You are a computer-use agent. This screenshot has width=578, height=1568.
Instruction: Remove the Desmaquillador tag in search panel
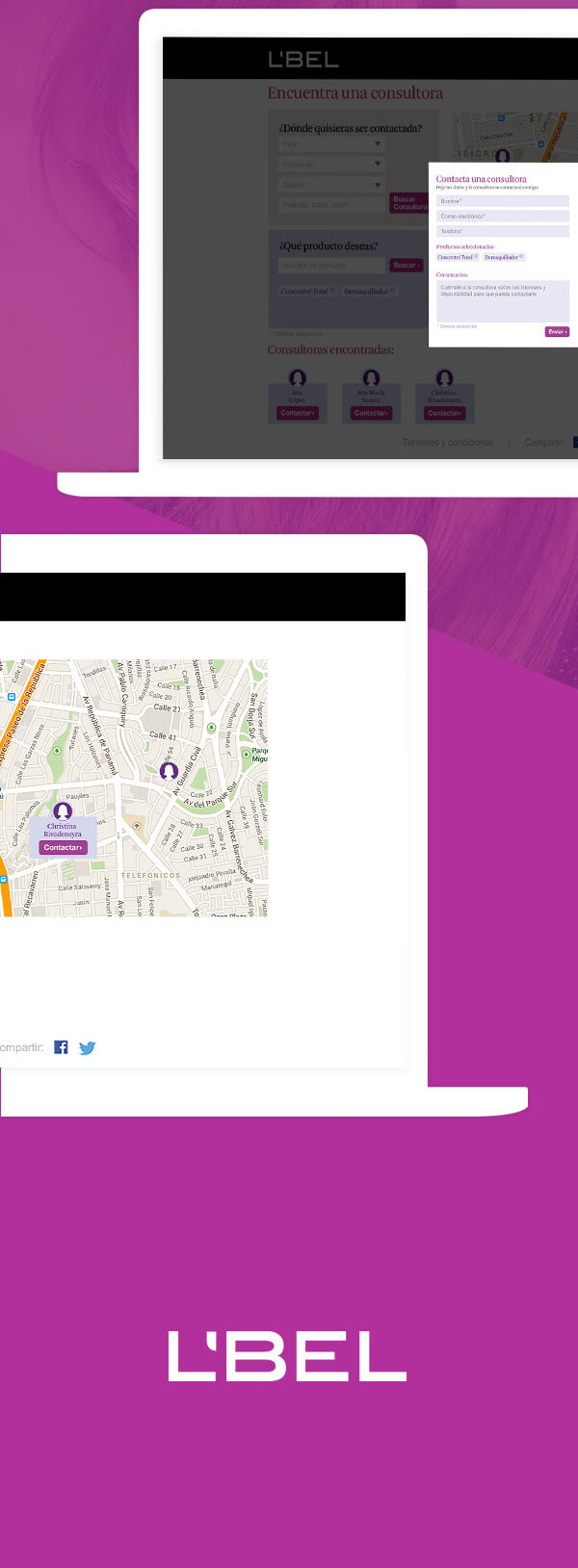pyautogui.click(x=392, y=290)
